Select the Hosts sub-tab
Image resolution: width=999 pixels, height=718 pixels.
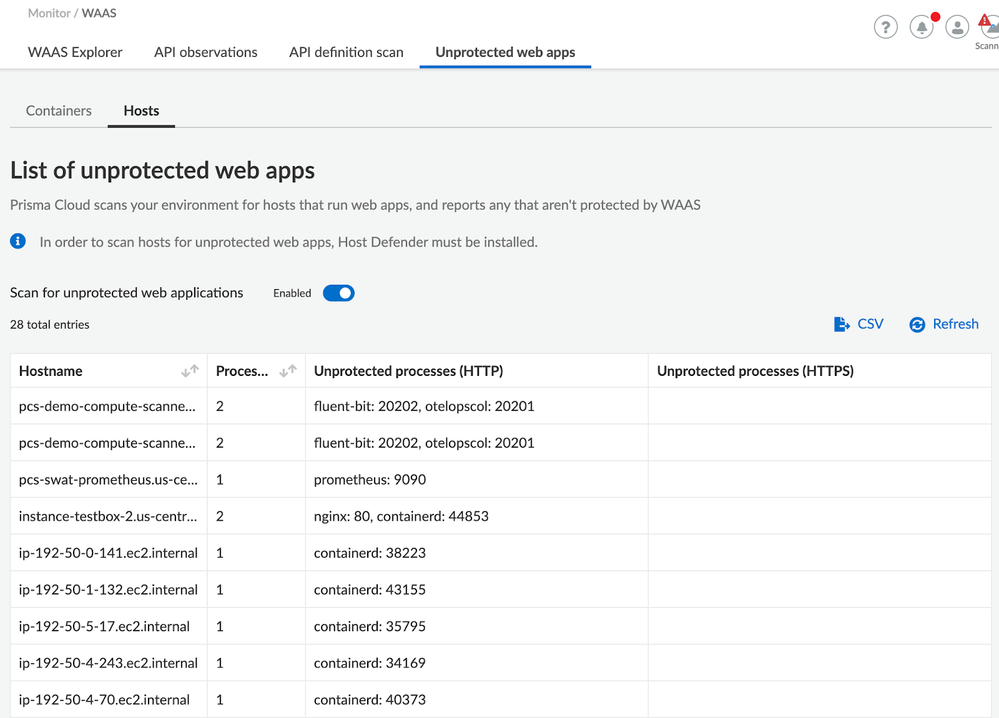(x=141, y=111)
